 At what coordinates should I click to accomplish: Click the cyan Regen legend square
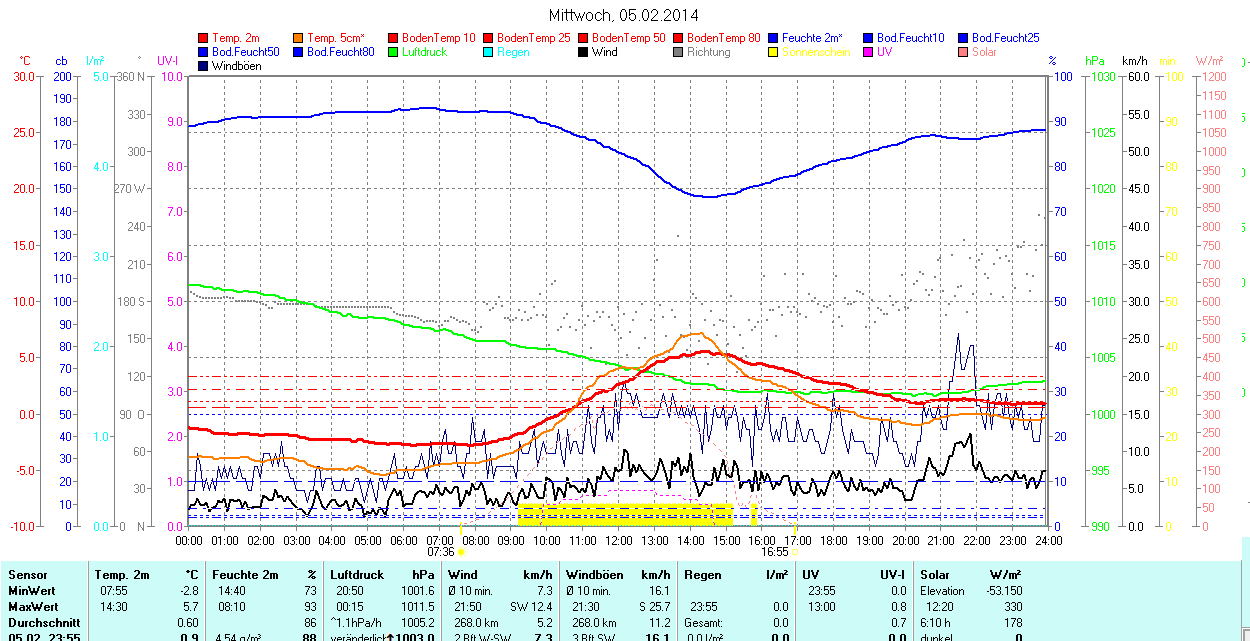point(489,52)
